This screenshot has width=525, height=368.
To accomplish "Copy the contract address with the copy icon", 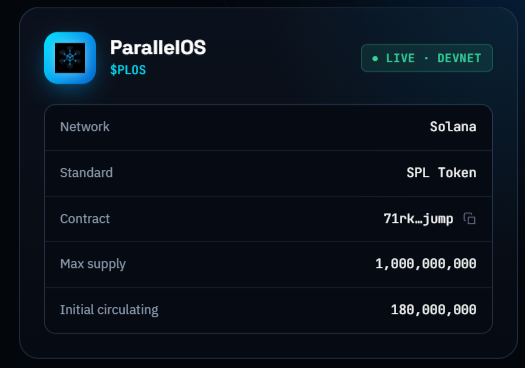I will point(469,218).
